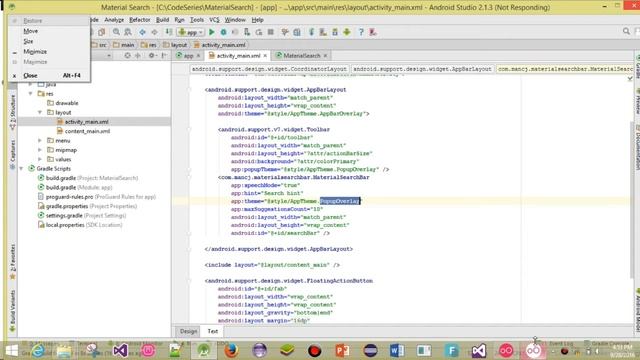Screen dimensions: 640x360
Task: Collapse the res folder in project tree
Action: [31, 93]
